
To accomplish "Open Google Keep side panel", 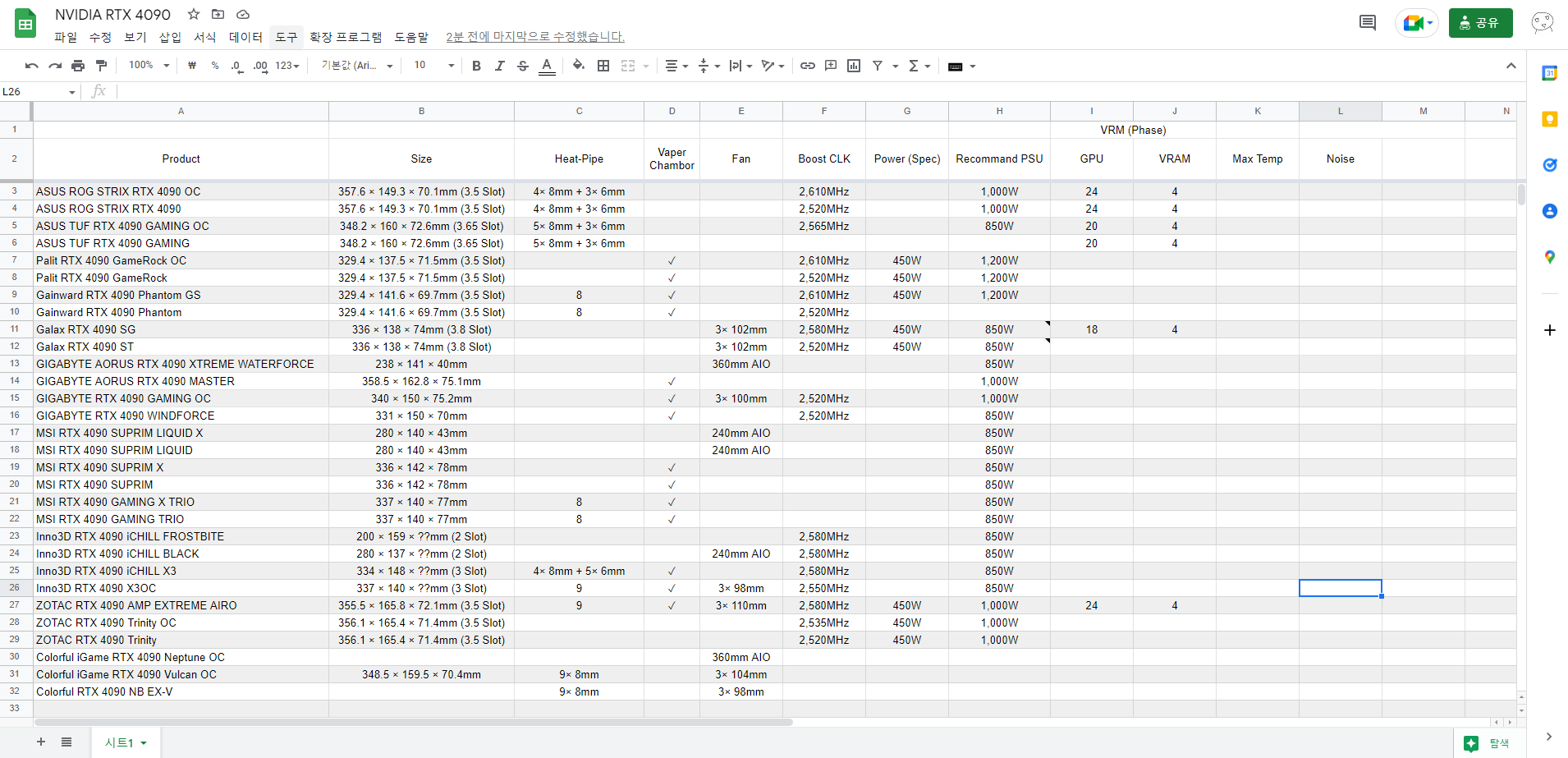I will 1550,119.
